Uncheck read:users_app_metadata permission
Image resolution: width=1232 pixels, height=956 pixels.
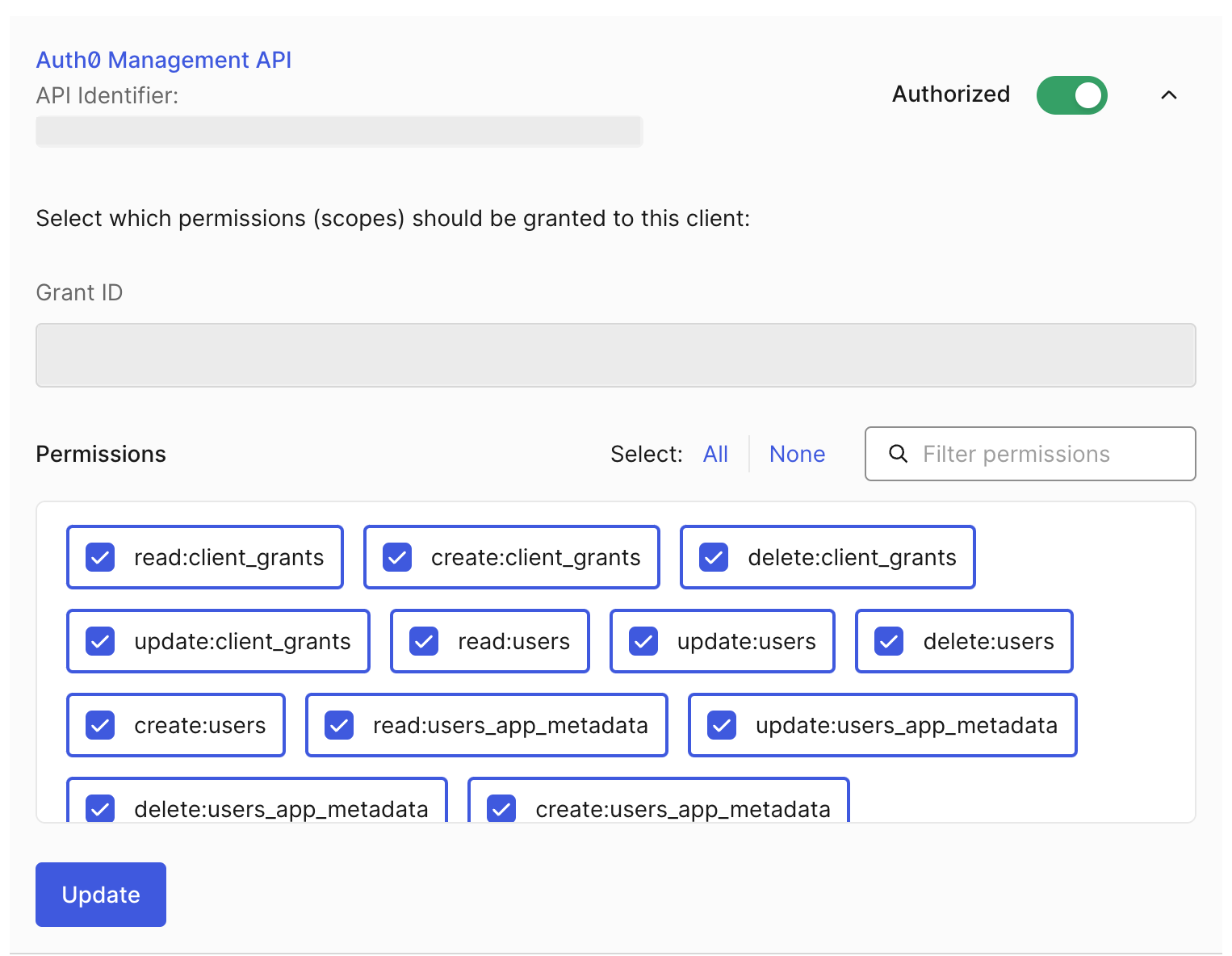pos(339,725)
